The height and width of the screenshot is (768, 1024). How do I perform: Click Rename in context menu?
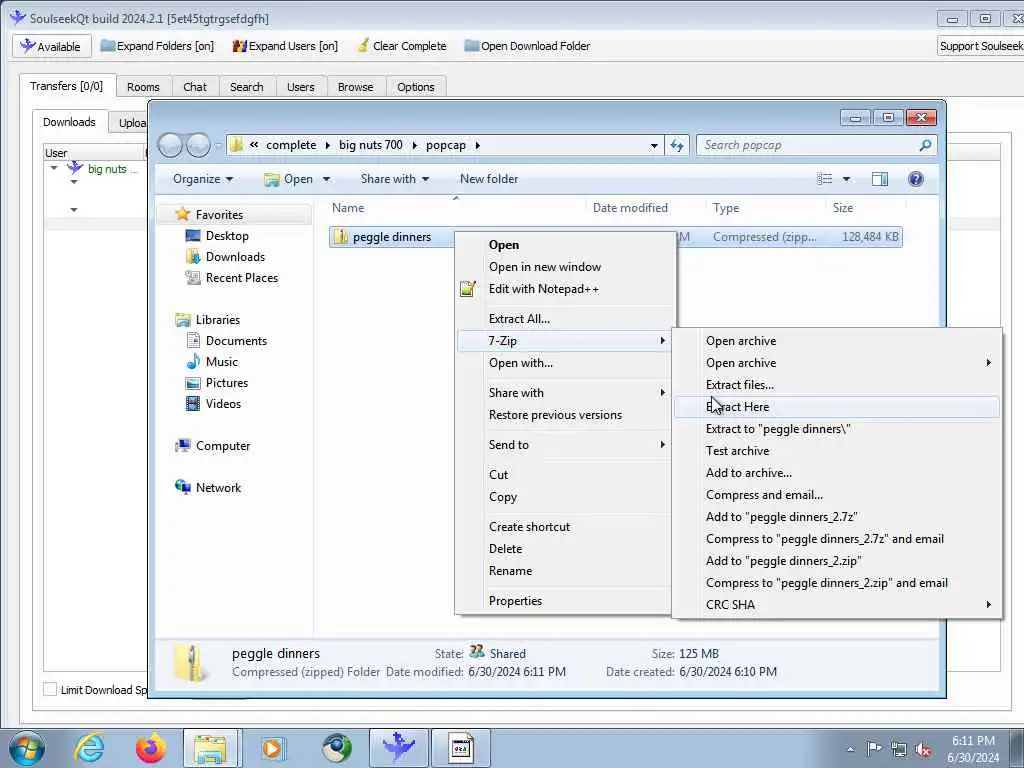564,571
